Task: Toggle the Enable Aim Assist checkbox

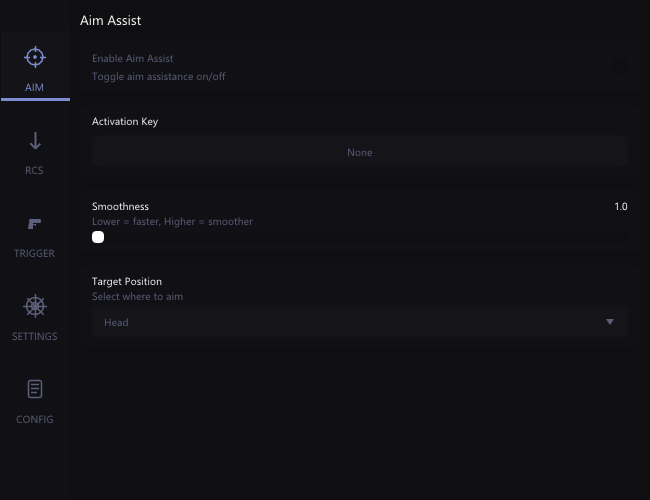Action: click(620, 66)
